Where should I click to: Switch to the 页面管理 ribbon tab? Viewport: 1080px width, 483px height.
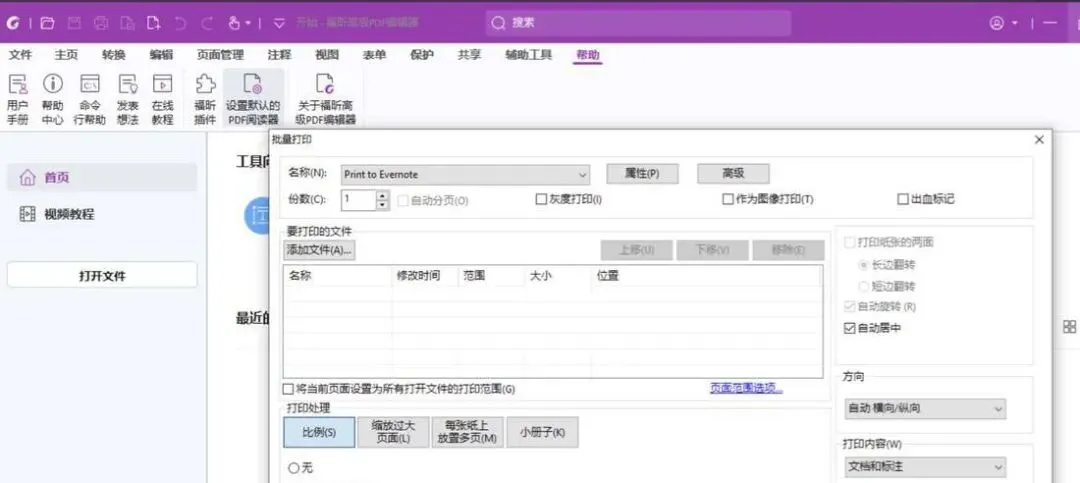coord(220,55)
